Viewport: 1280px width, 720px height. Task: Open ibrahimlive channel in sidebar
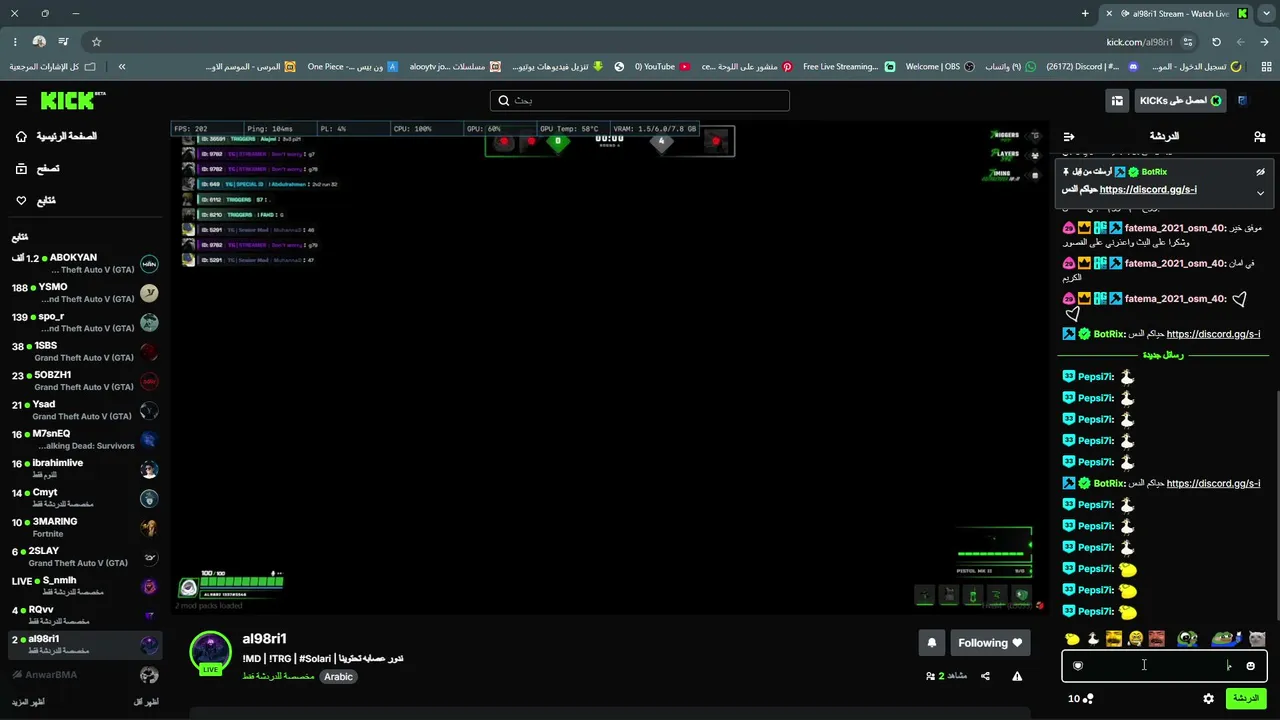pyautogui.click(x=84, y=469)
